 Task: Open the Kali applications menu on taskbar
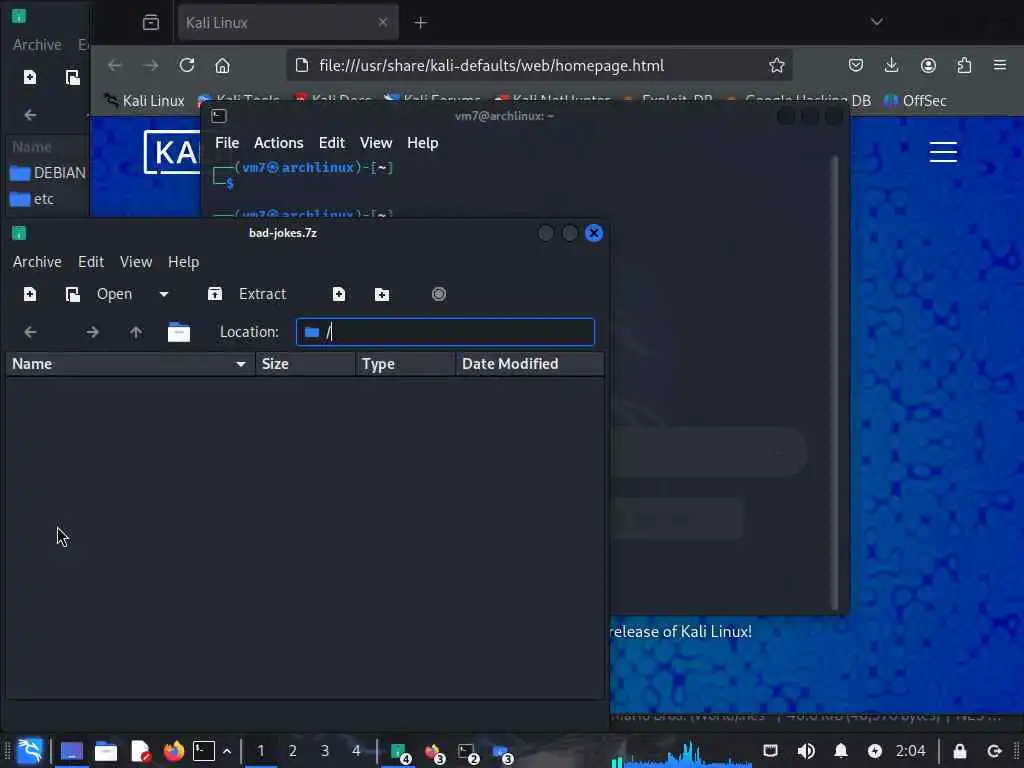pos(30,751)
